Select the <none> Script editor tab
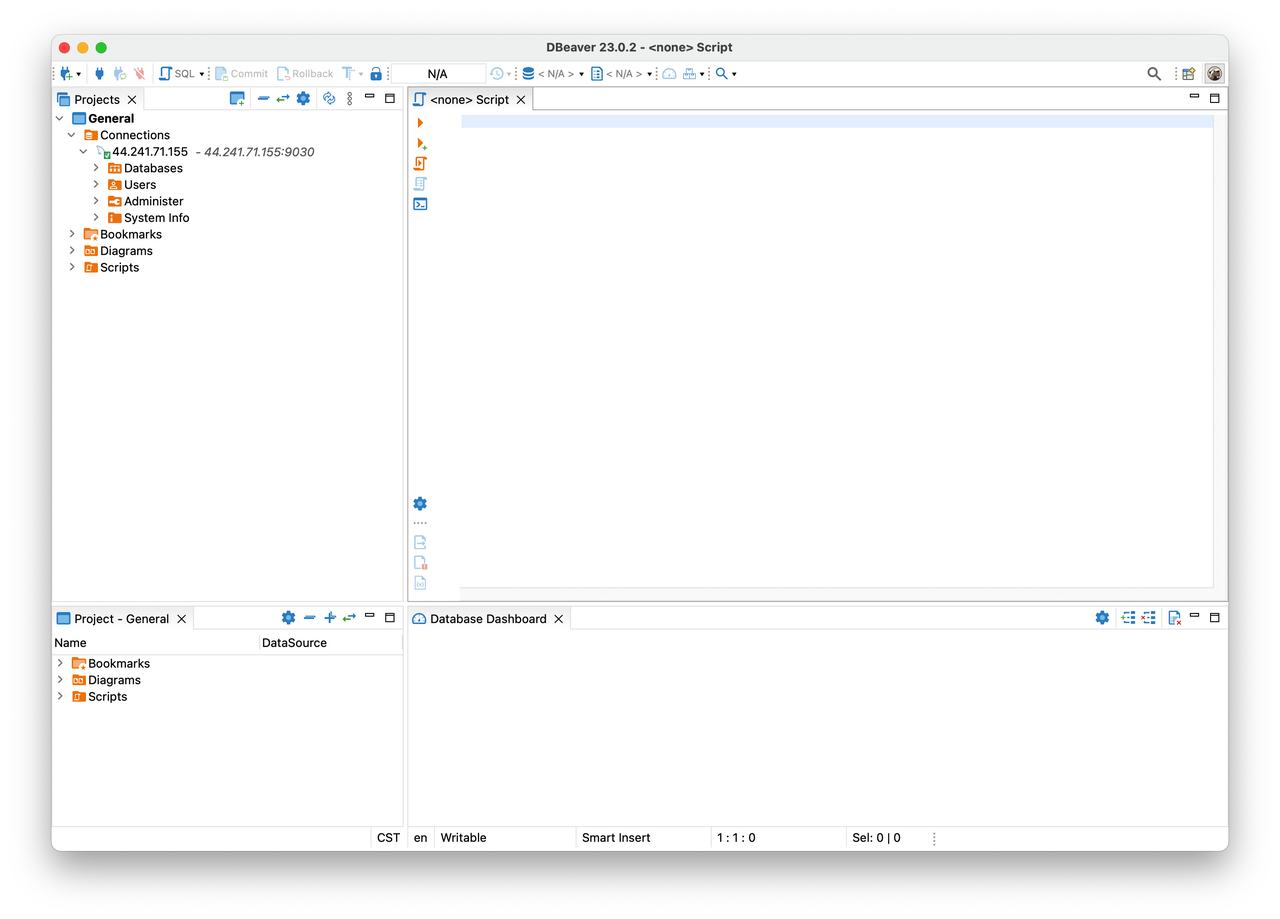1280x919 pixels. tap(472, 99)
